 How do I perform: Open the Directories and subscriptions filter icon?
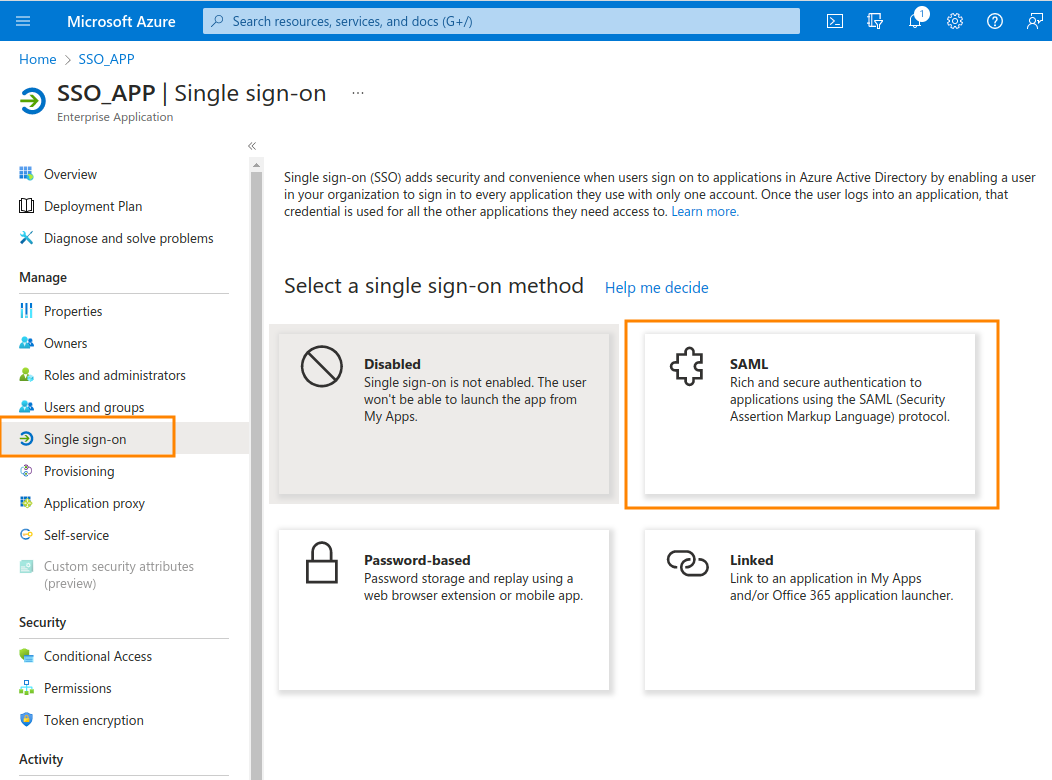tap(875, 21)
